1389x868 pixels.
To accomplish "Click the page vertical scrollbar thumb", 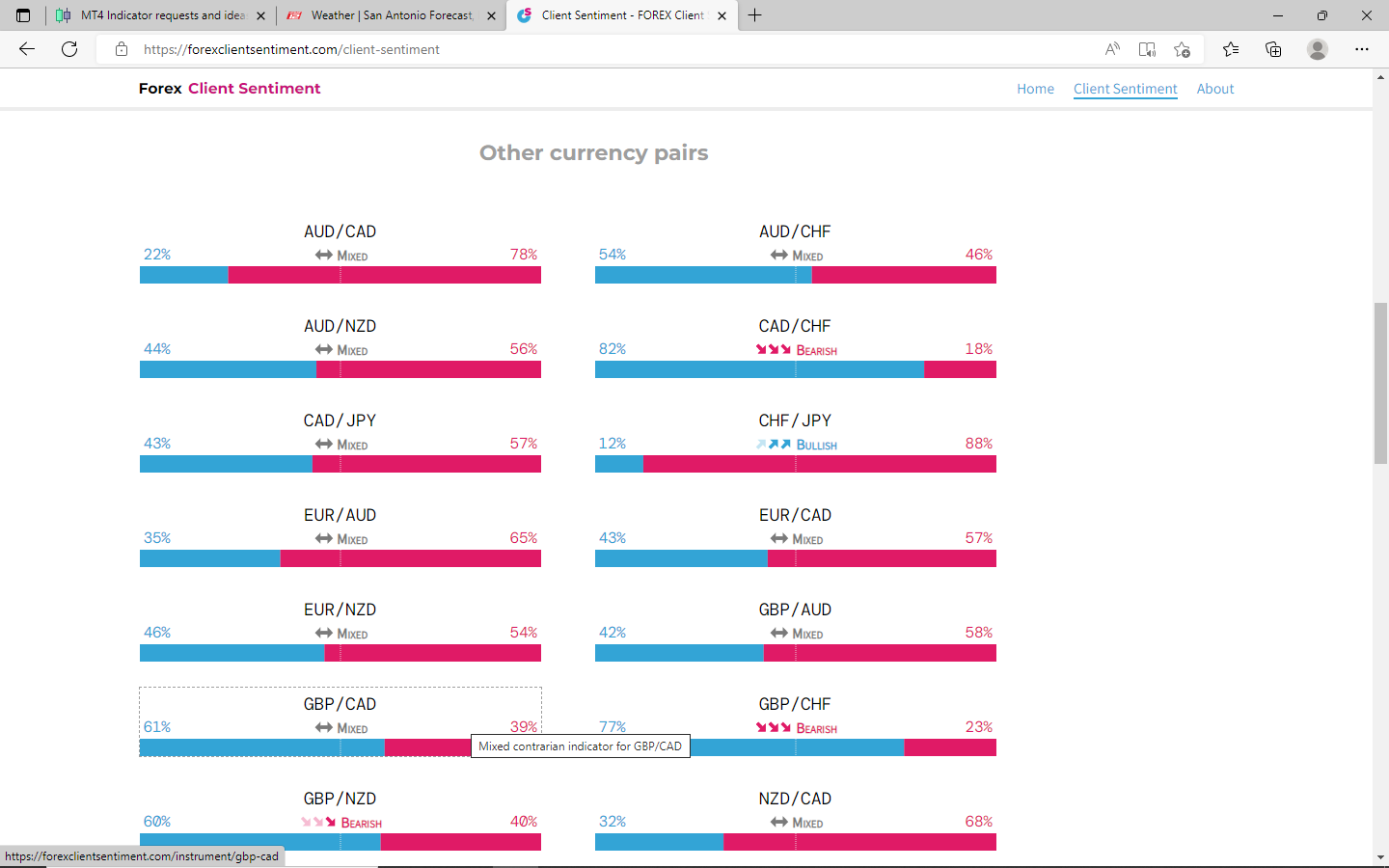I will click(x=1380, y=383).
